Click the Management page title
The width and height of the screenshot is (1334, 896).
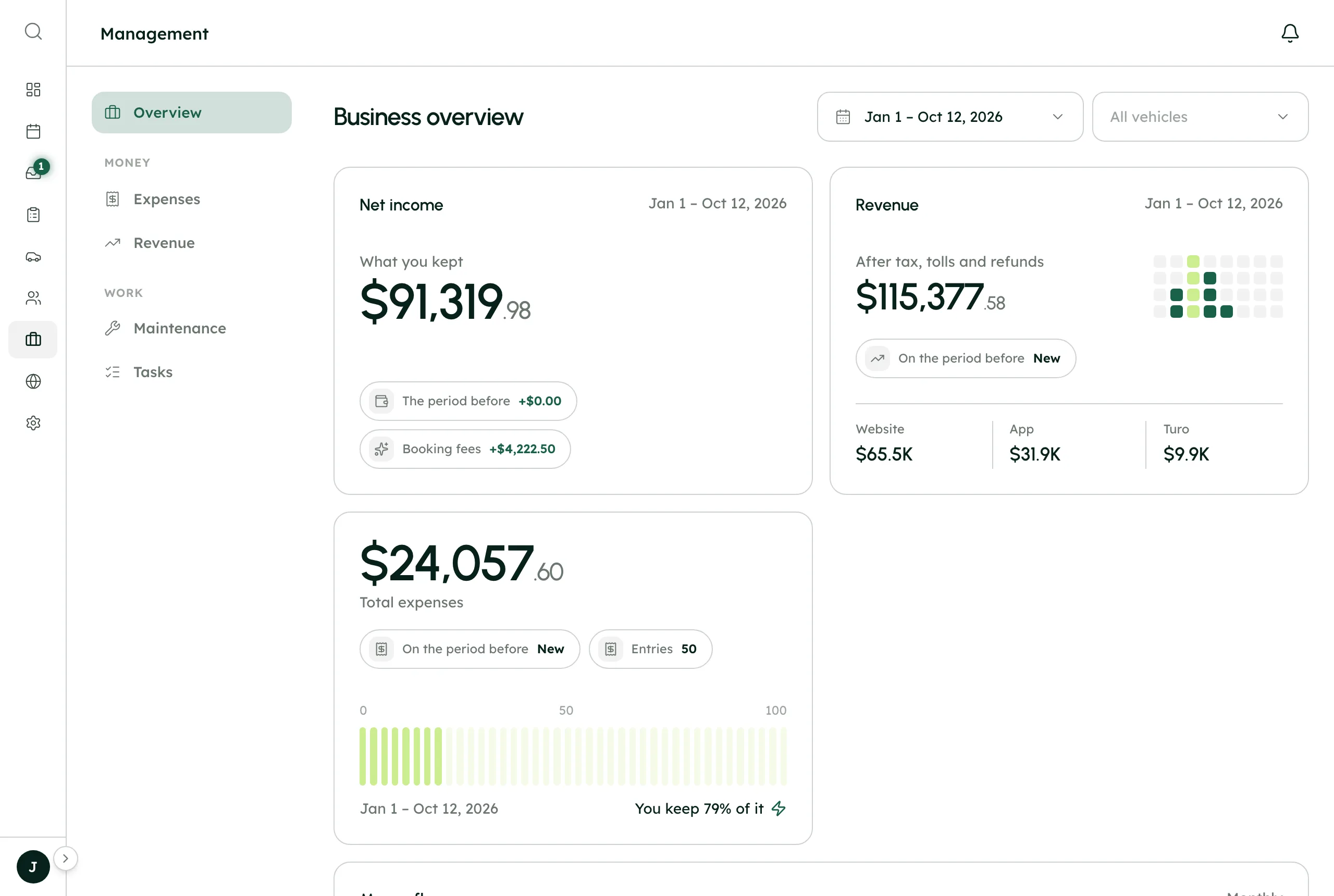[x=154, y=34]
